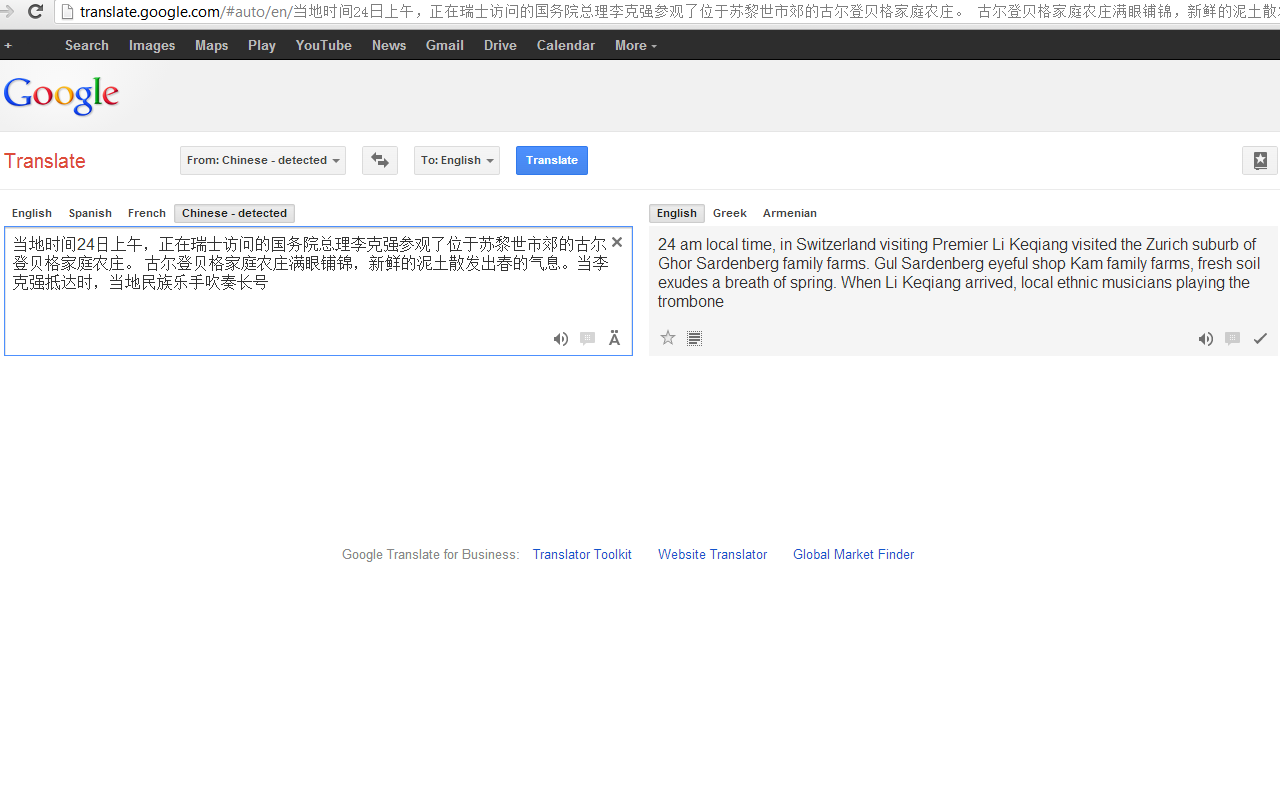Swap source and target languages
The height and width of the screenshot is (800, 1280).
coord(380,160)
